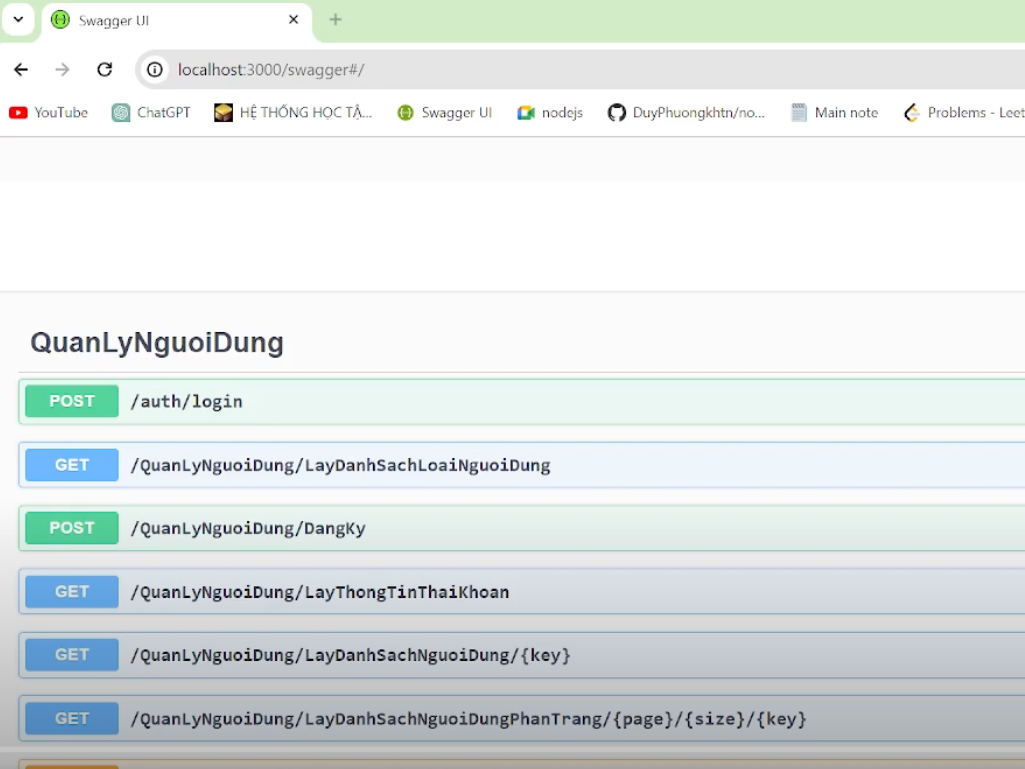Expand the GET LayThongTinThaiKhoan endpoint
1025x769 pixels.
click(319, 592)
